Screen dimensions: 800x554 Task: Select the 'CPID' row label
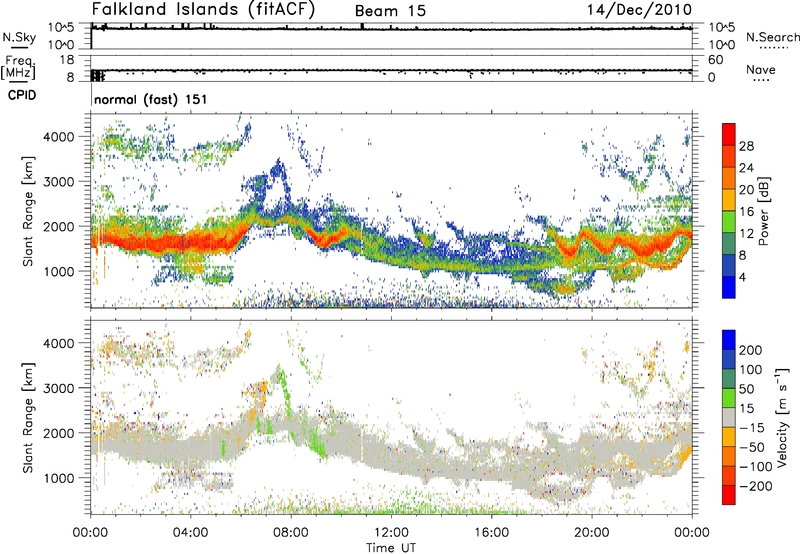22,95
